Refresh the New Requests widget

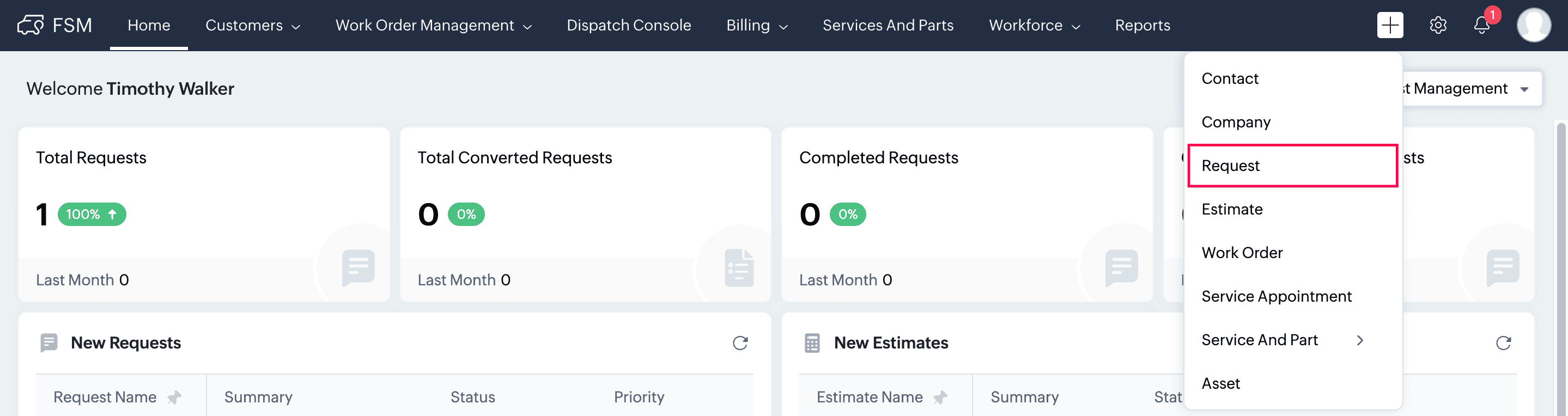pos(739,343)
